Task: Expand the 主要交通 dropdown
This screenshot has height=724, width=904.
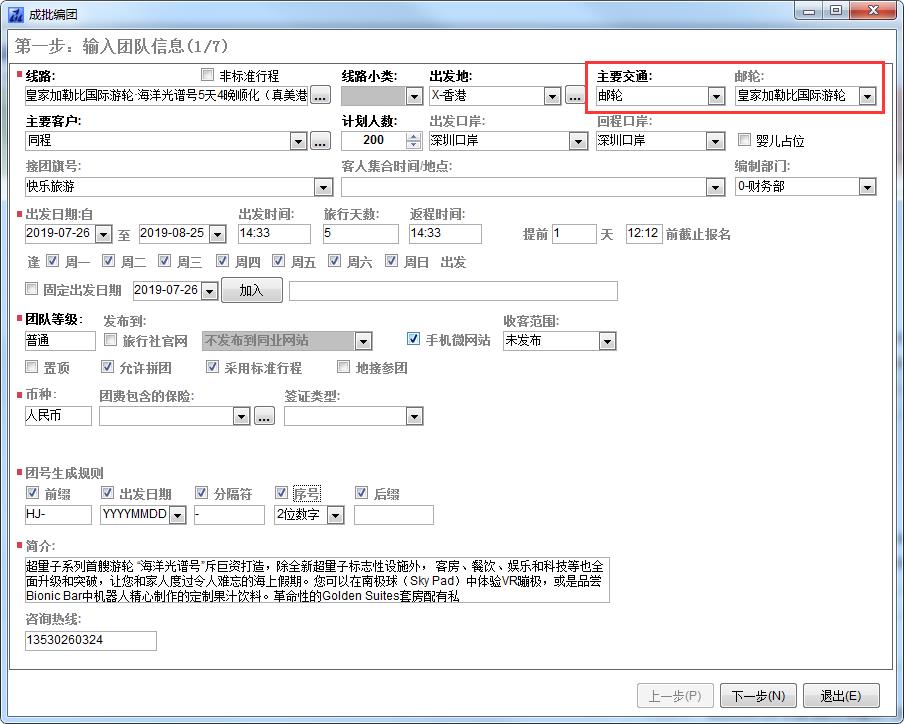Action: pyautogui.click(x=715, y=96)
